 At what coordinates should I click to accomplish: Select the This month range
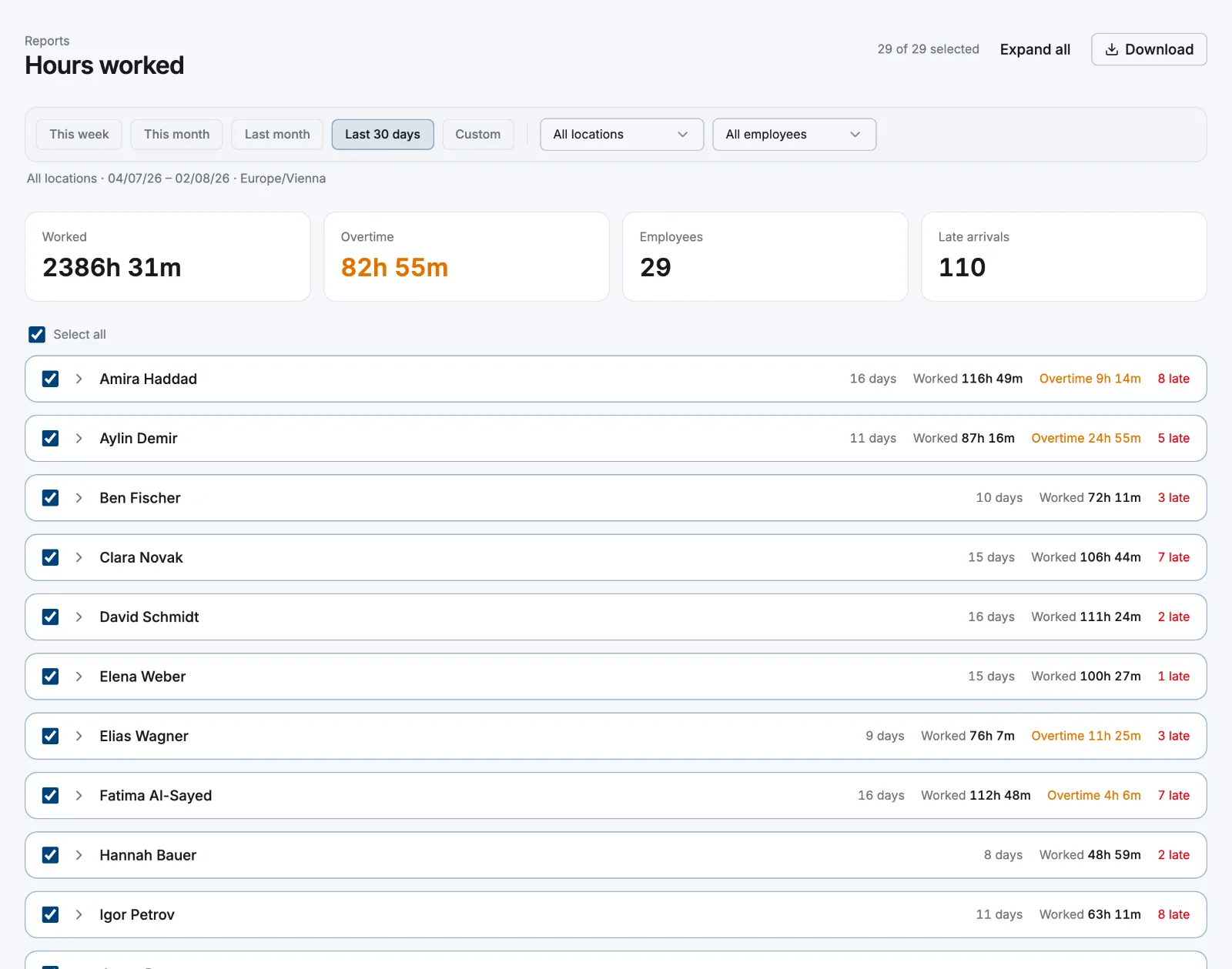tap(176, 134)
